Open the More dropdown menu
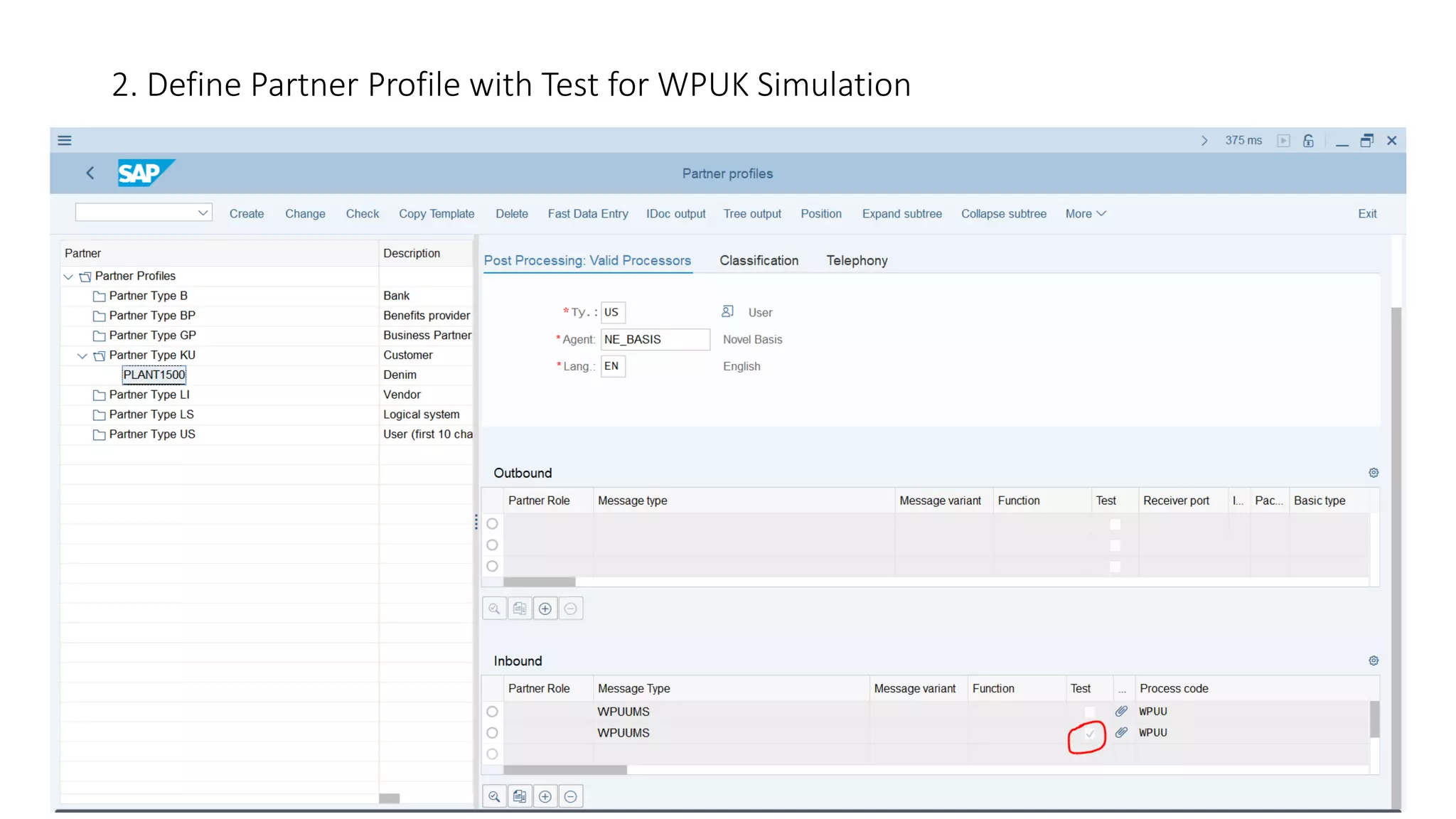This screenshot has width=1456, height=819. tap(1085, 213)
